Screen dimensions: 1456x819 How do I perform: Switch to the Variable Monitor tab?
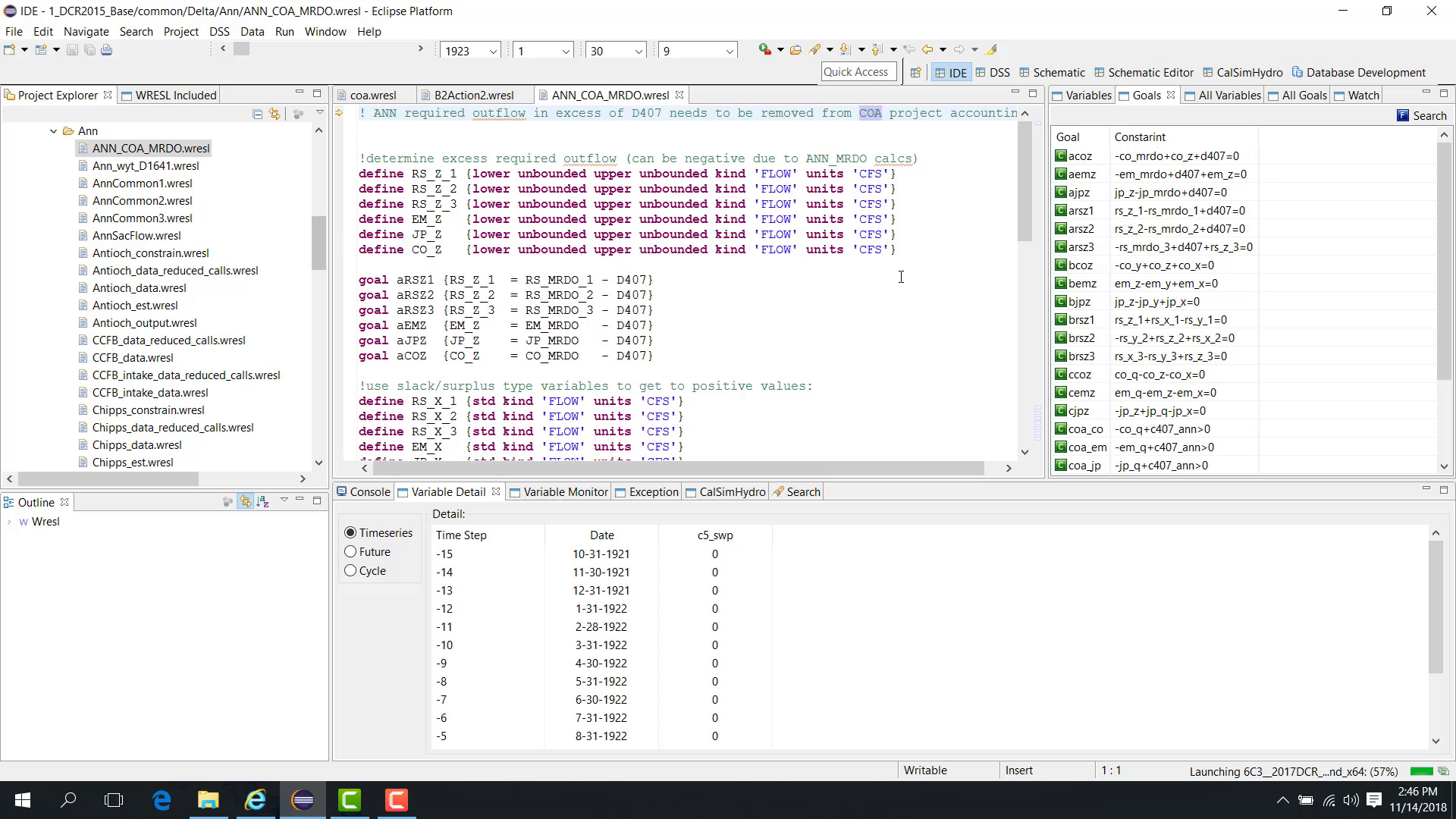[x=559, y=491]
